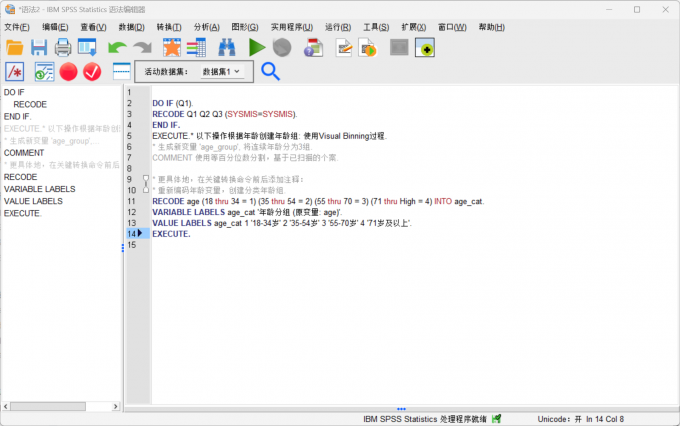Open the 数据(D) menu
The height and width of the screenshot is (426, 680).
coord(131,27)
